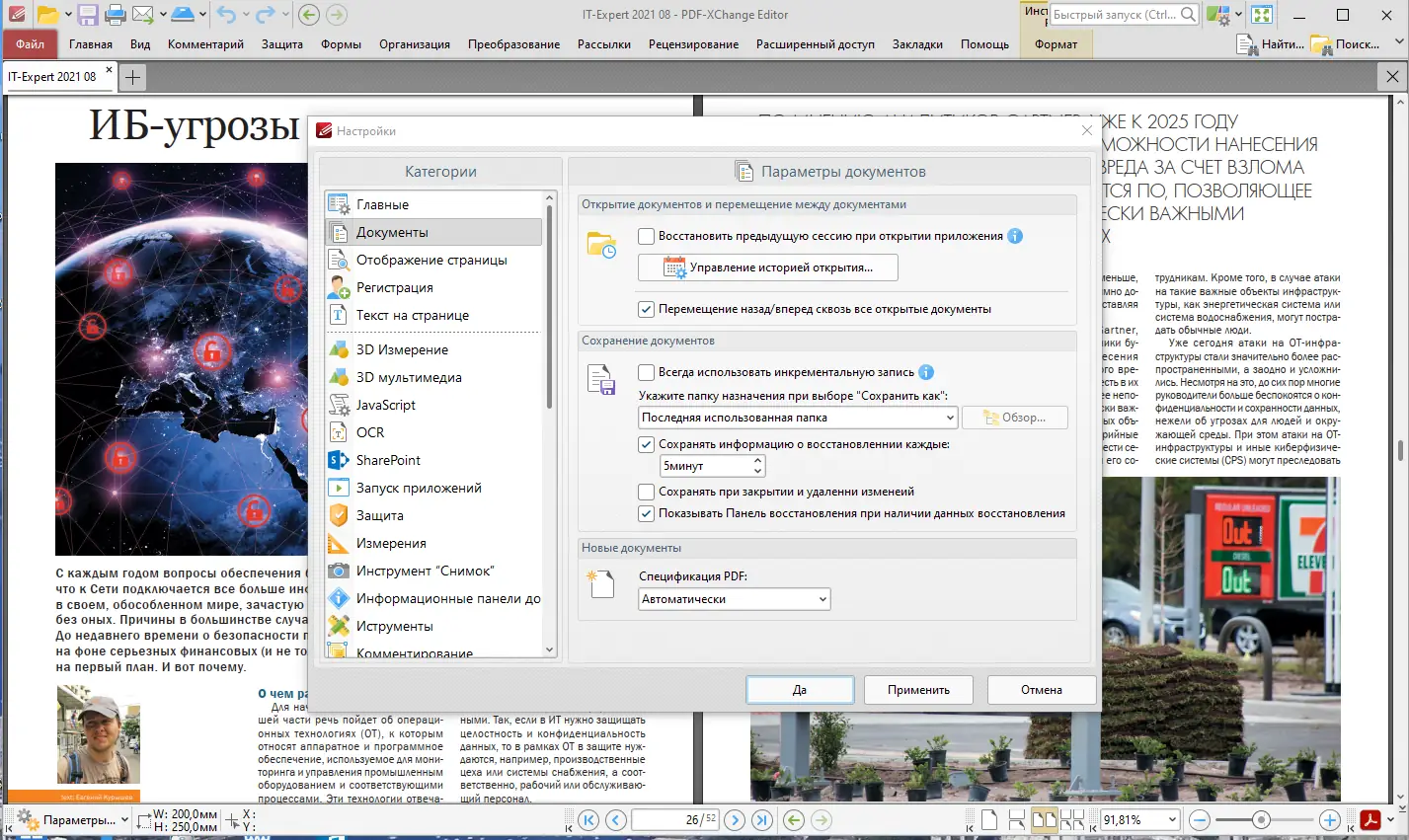Enable 'Сохранять при закрытии' checkbox
The width and height of the screenshot is (1409, 840).
click(x=646, y=492)
